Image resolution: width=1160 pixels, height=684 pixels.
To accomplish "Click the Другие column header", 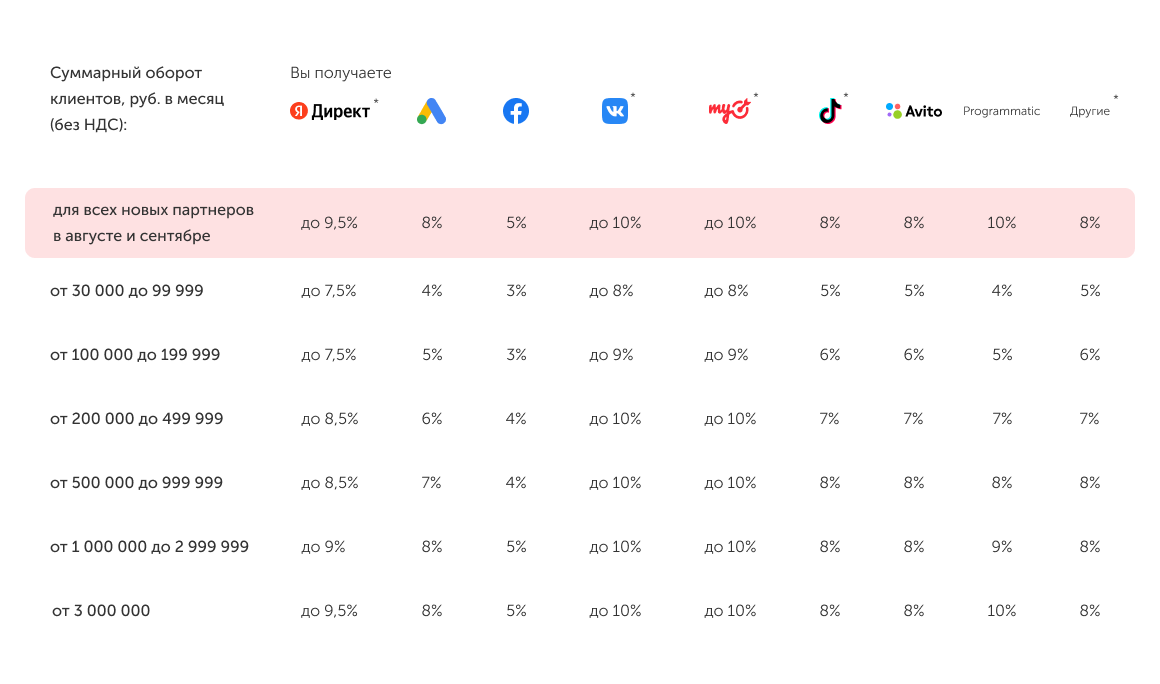I will [1090, 111].
